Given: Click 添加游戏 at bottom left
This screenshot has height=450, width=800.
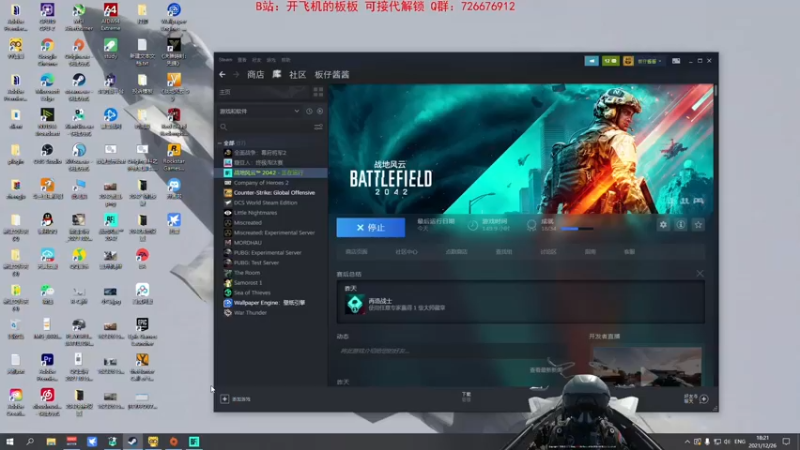Looking at the screenshot, I should (241, 399).
